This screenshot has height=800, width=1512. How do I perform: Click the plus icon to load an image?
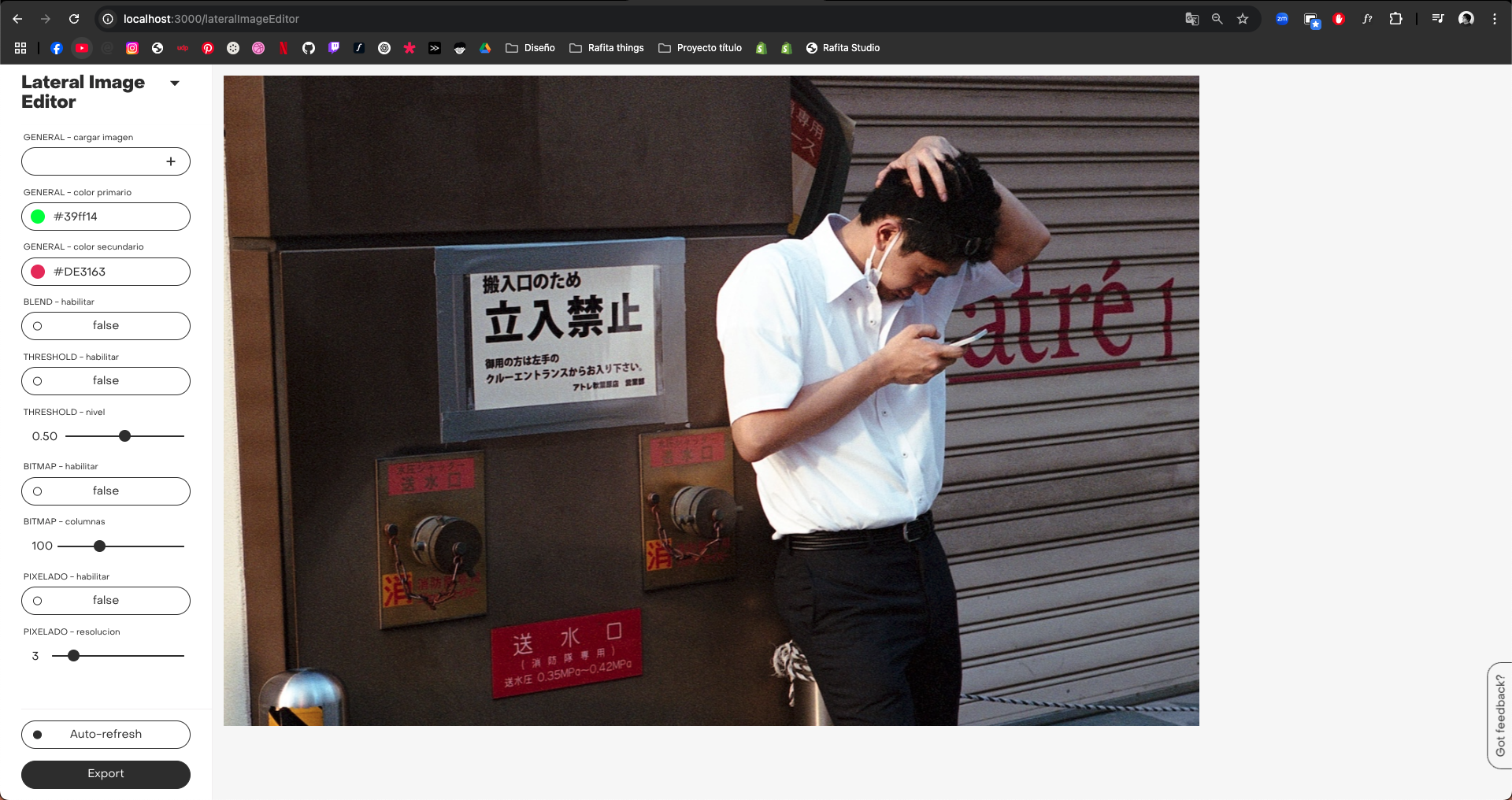[170, 161]
